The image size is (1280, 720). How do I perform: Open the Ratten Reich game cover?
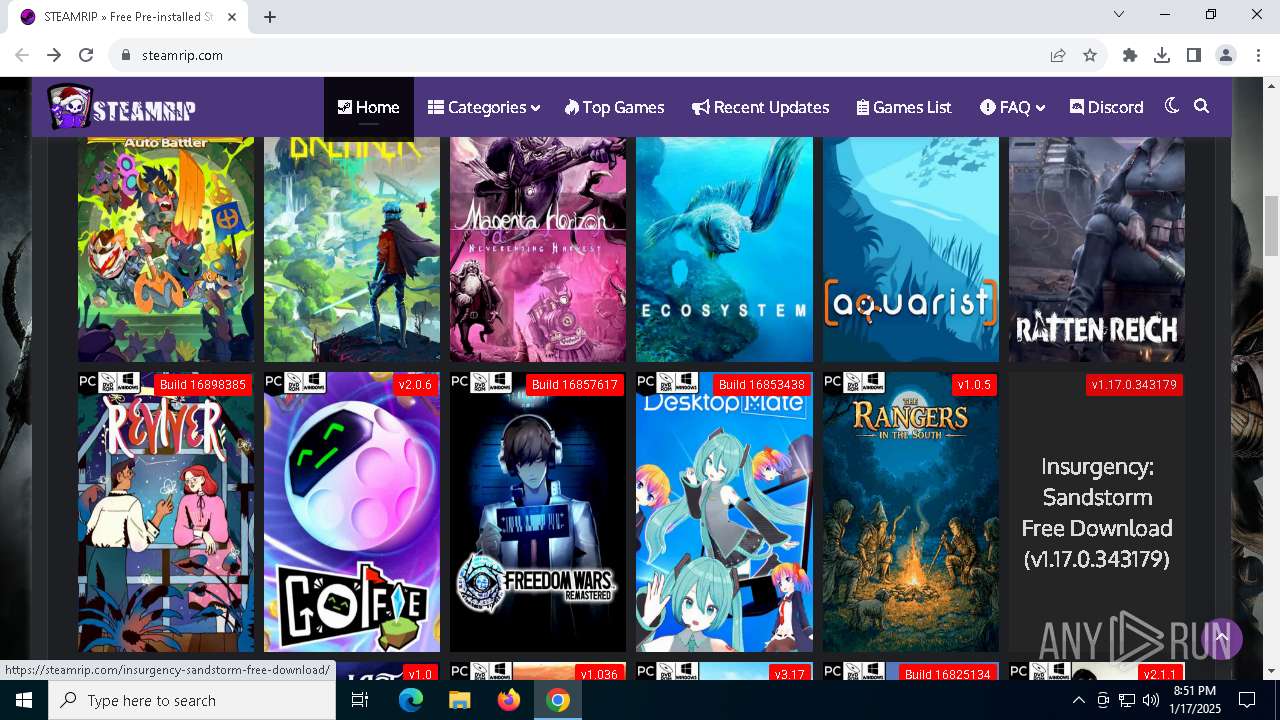[1097, 249]
